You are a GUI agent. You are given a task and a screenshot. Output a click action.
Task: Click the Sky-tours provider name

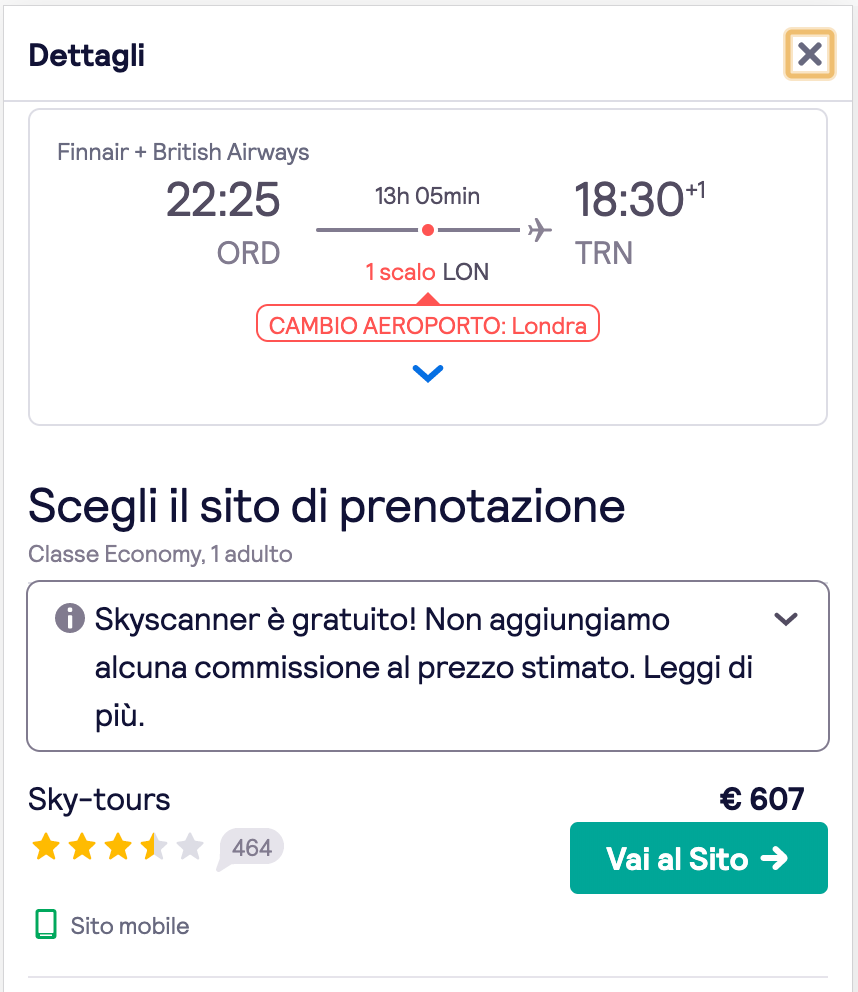(x=99, y=799)
